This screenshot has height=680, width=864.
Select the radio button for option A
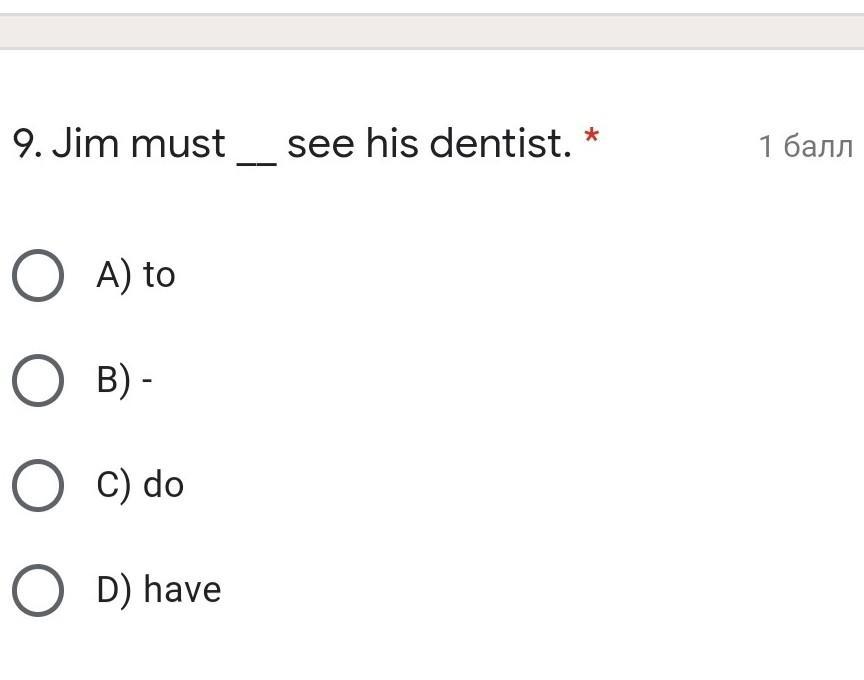(38, 275)
